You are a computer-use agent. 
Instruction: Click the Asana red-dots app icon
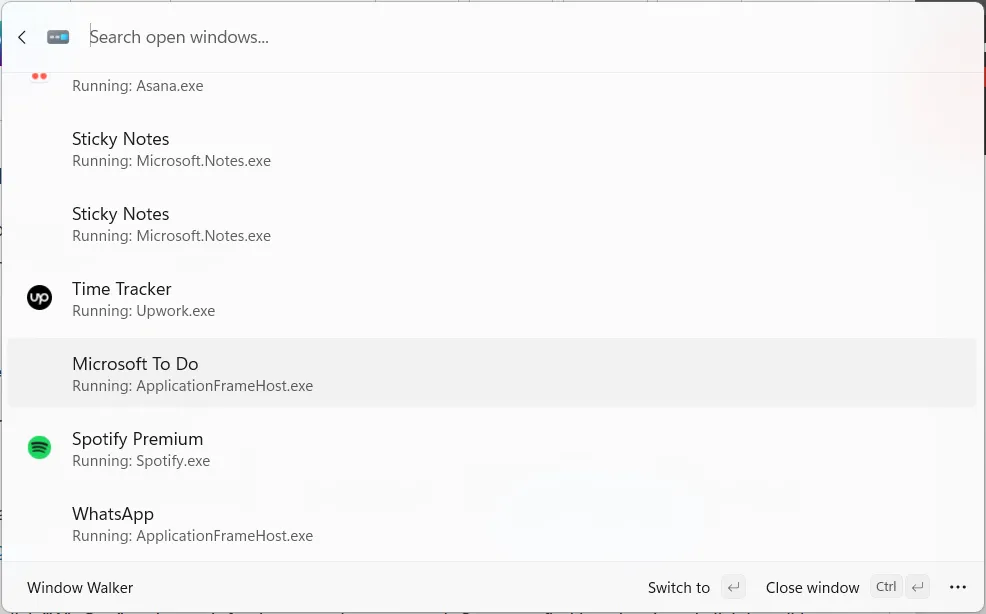click(39, 75)
